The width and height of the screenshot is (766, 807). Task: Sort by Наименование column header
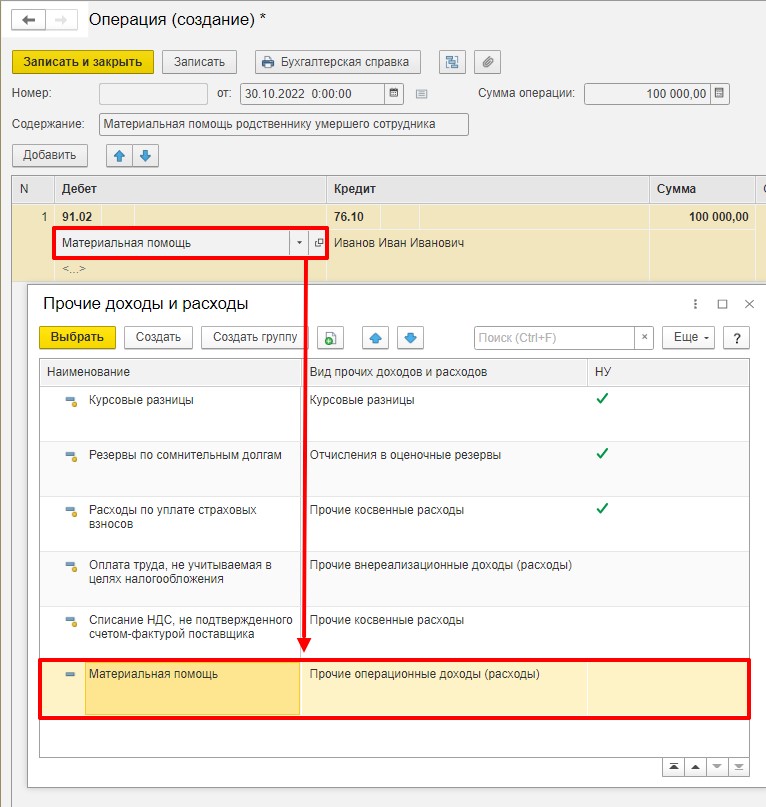click(170, 372)
